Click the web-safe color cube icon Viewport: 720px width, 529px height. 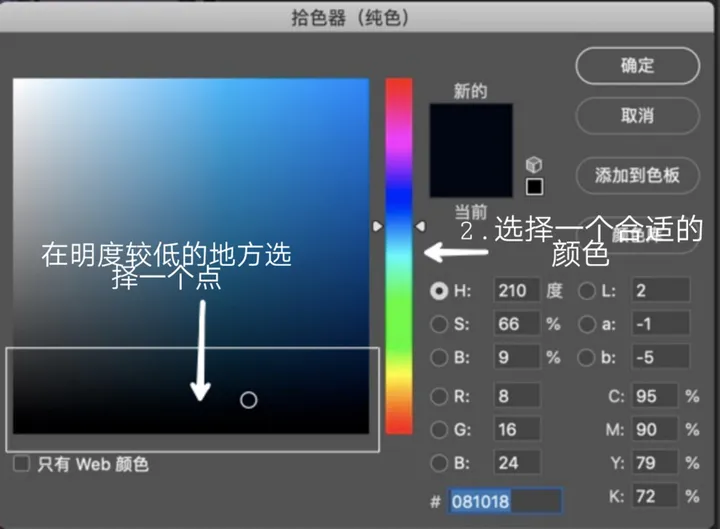pos(534,164)
